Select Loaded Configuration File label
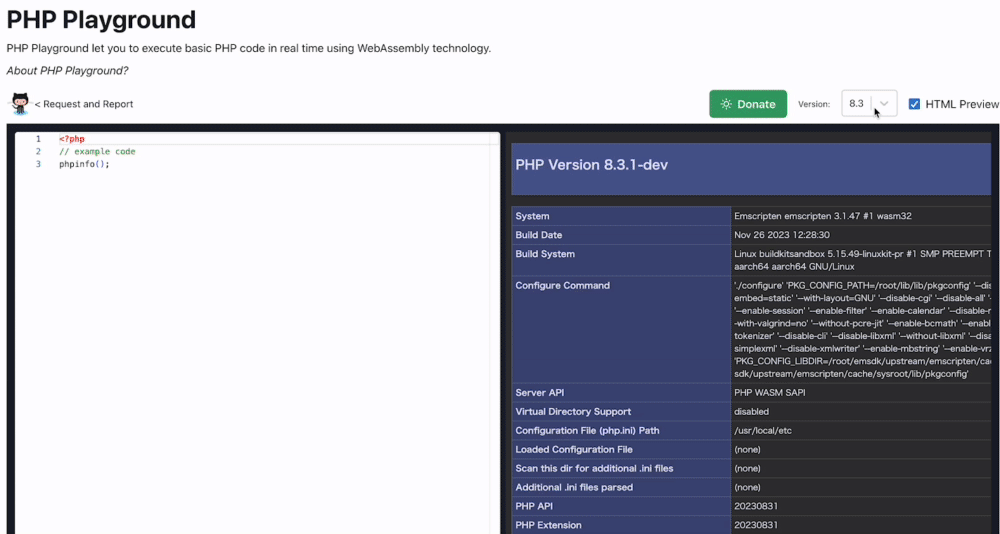The height and width of the screenshot is (534, 1000). pos(574,449)
